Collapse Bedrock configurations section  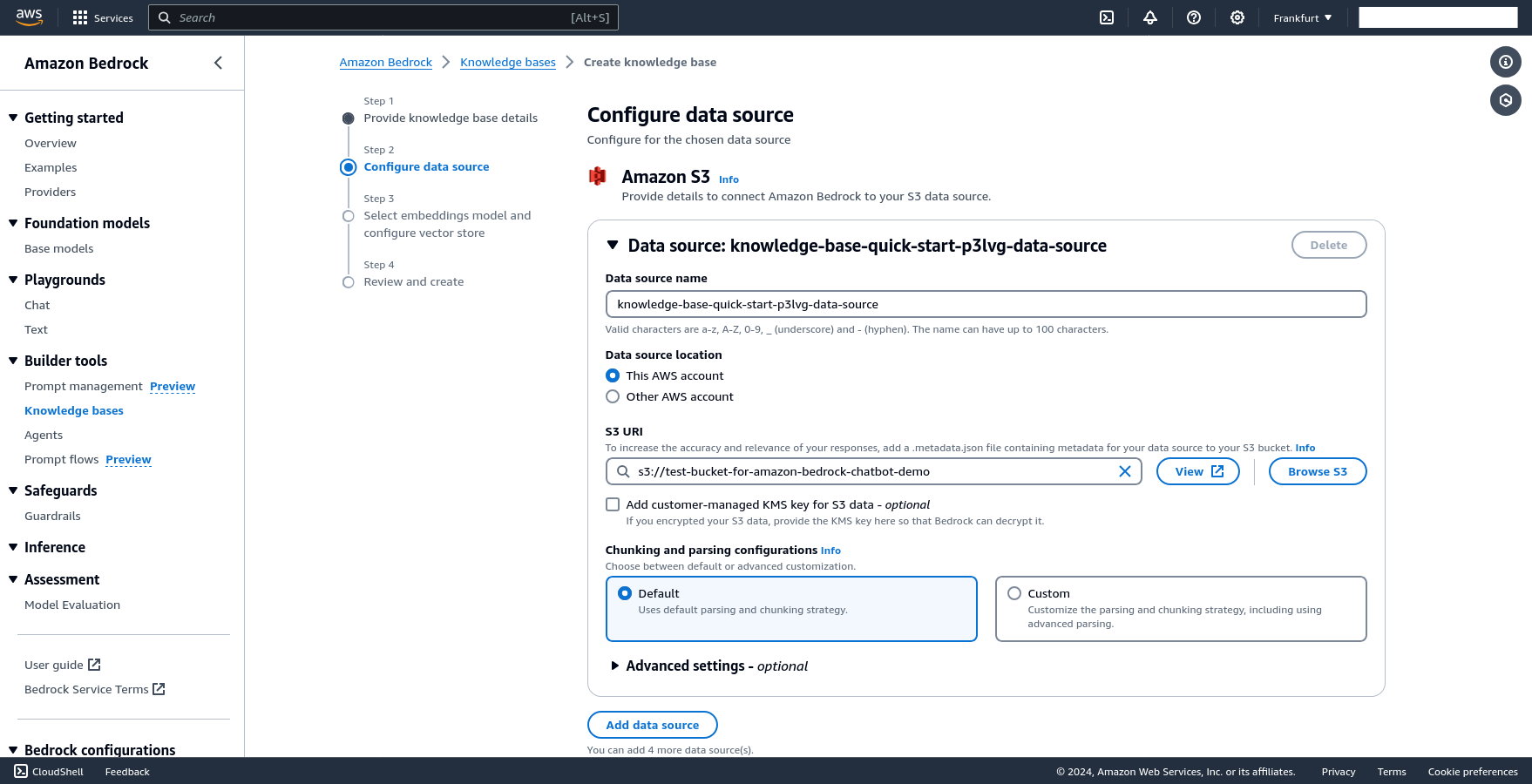[13, 750]
